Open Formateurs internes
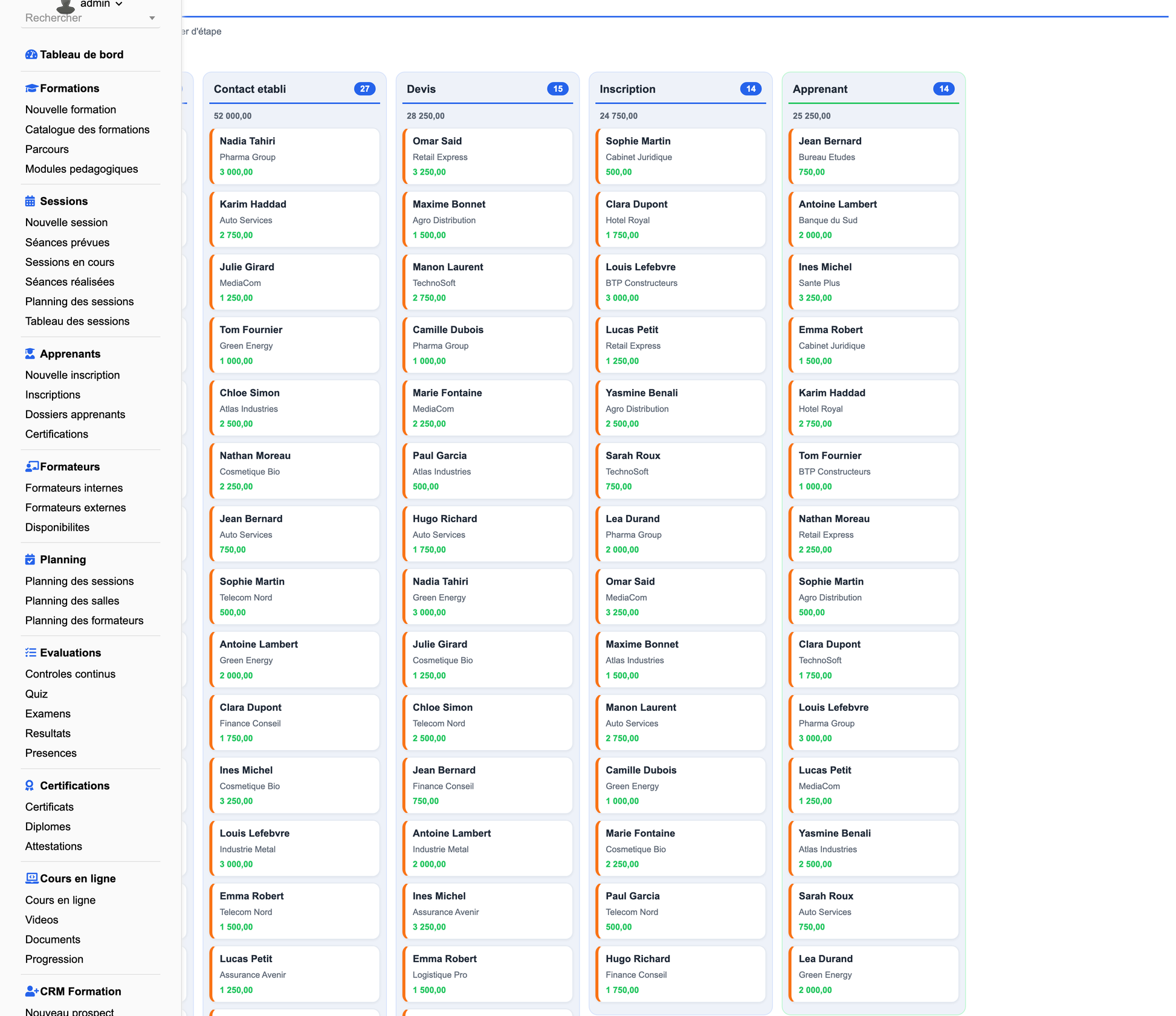This screenshot has height=1016, width=1176. pos(74,488)
